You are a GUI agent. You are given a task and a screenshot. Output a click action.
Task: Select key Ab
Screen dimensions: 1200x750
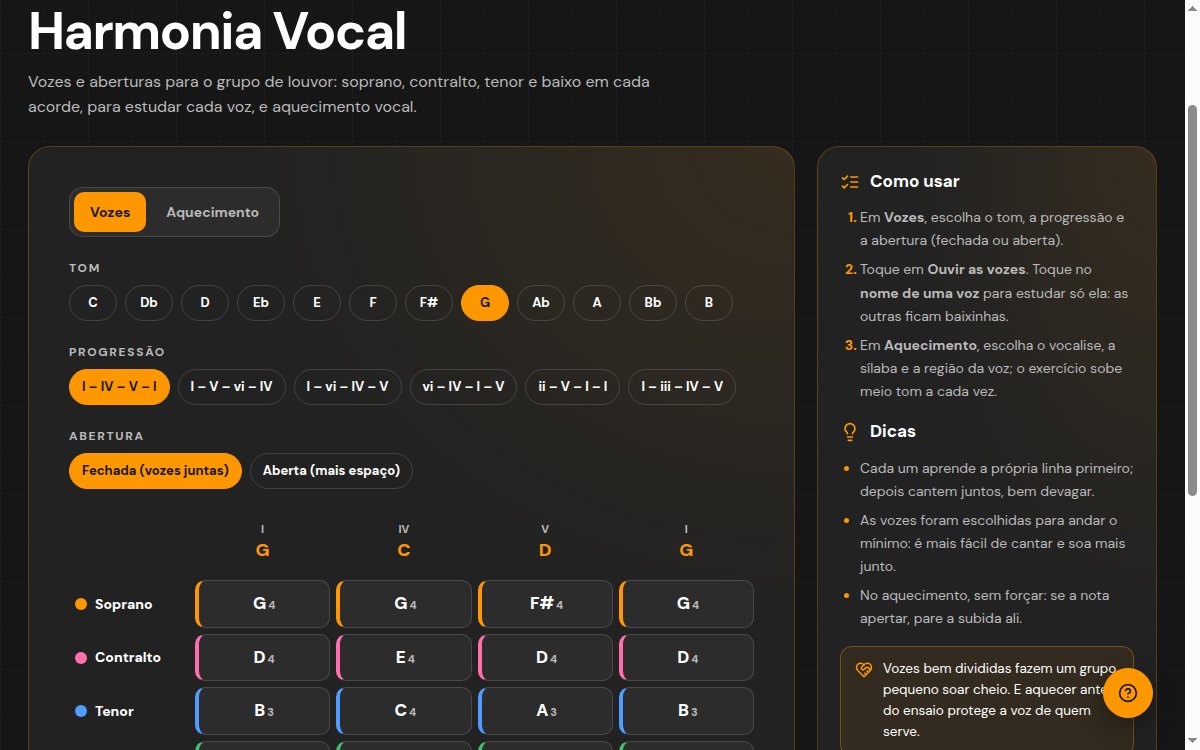[541, 303]
